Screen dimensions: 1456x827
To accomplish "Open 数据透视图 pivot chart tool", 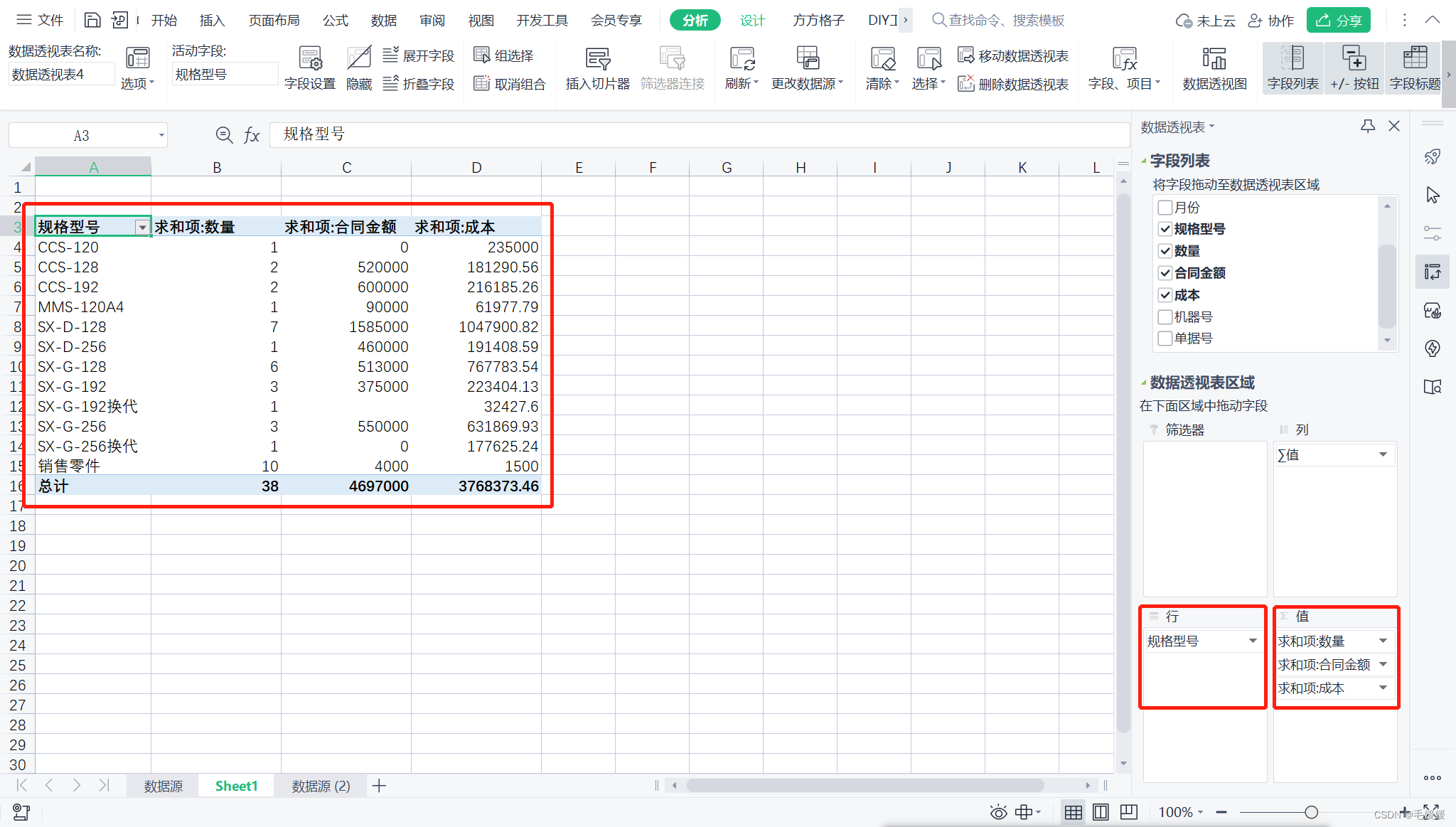I will 1214,69.
